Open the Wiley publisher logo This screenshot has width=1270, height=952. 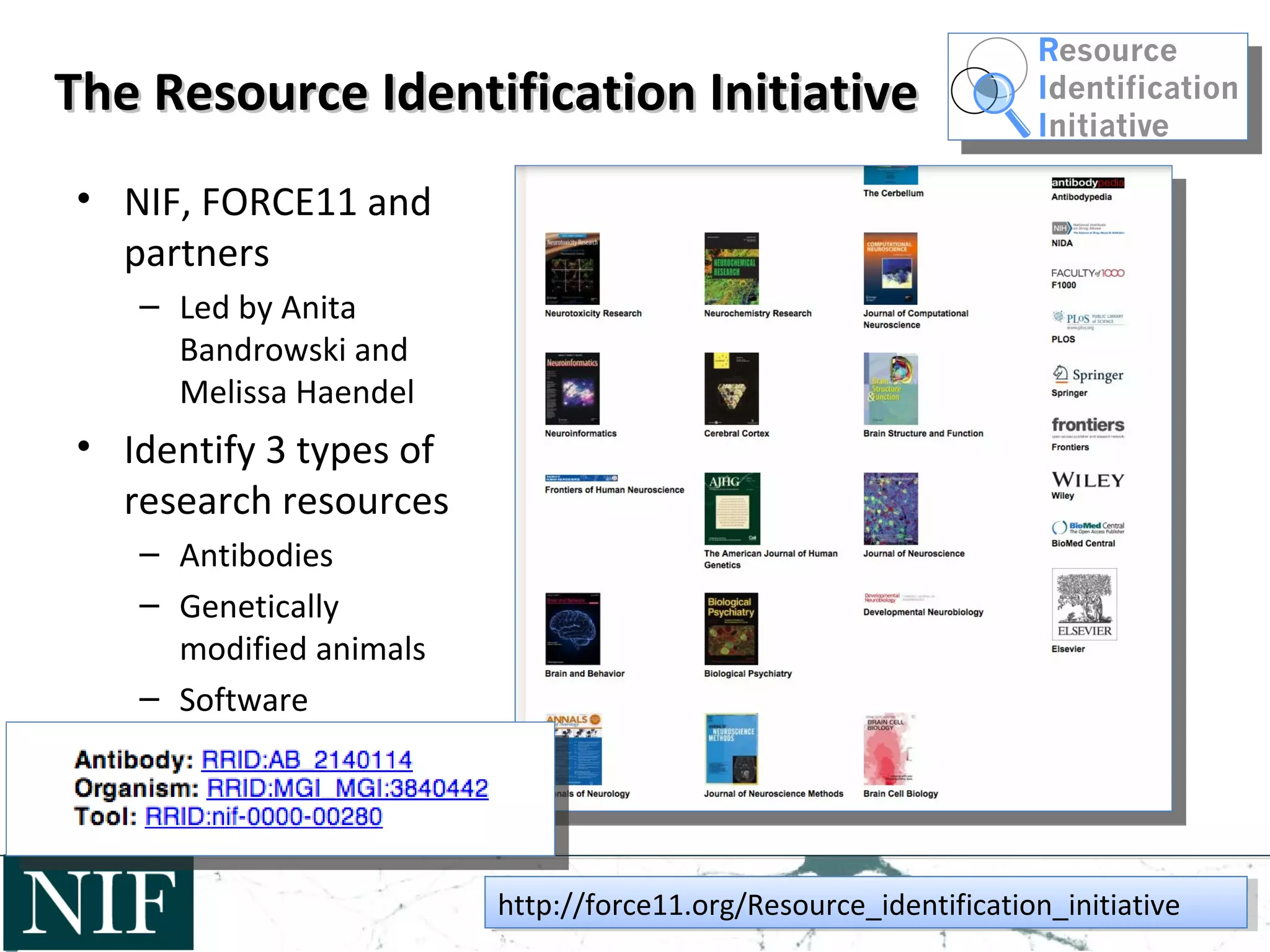(x=1088, y=480)
